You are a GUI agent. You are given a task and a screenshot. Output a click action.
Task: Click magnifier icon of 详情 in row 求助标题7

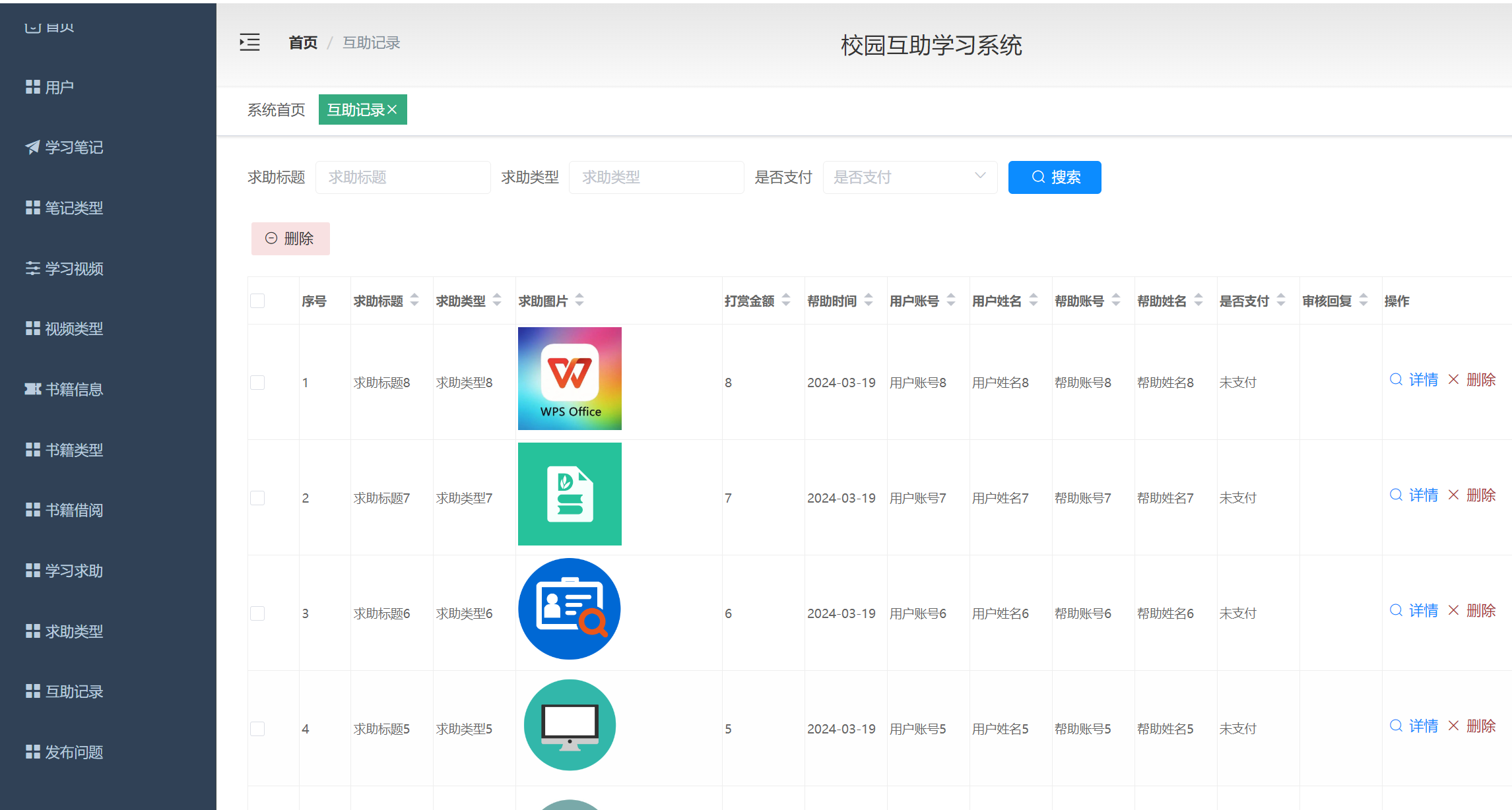click(x=1396, y=495)
